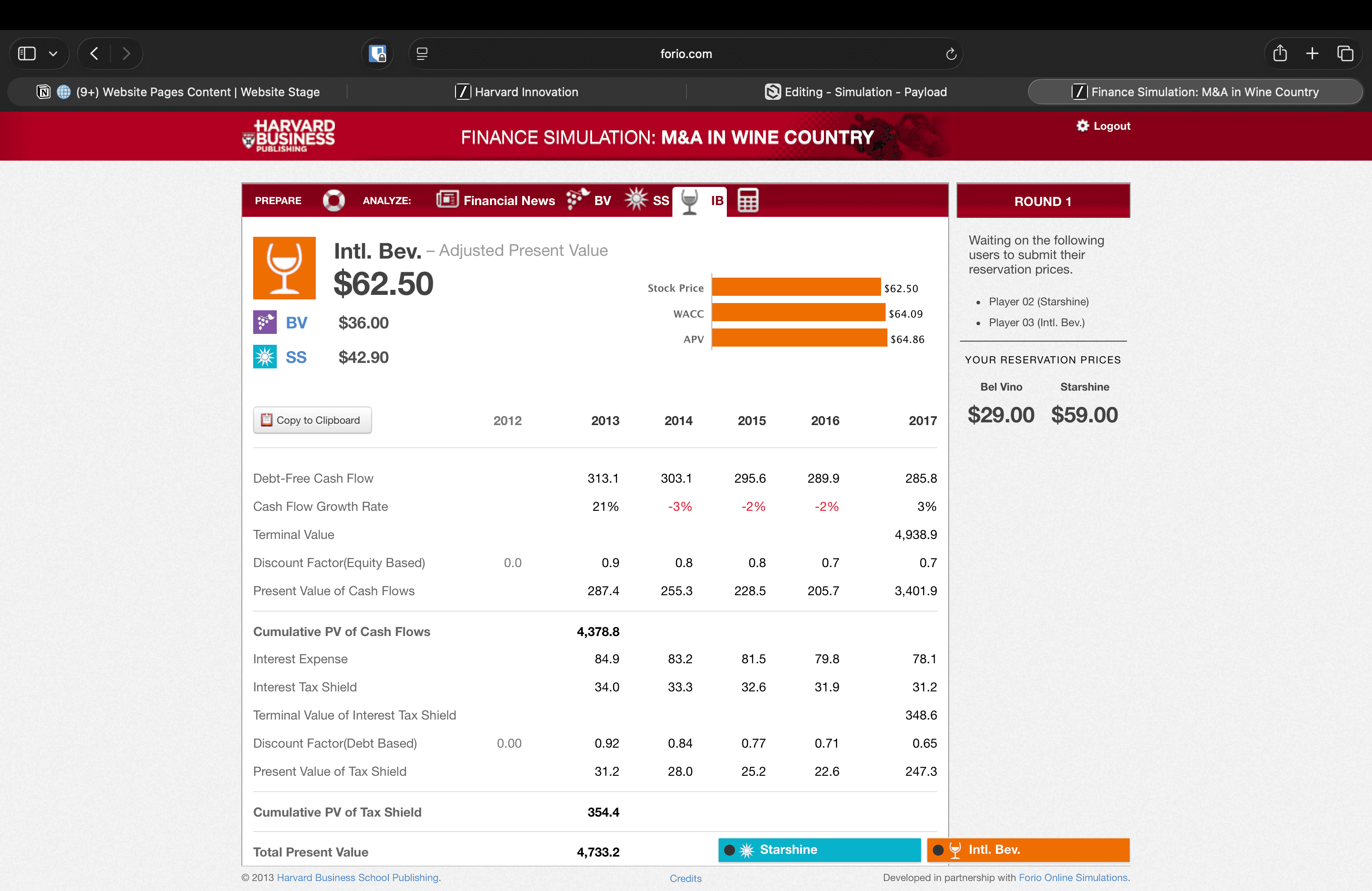Expand the sidebar dropdown chevron

pyautogui.click(x=53, y=54)
